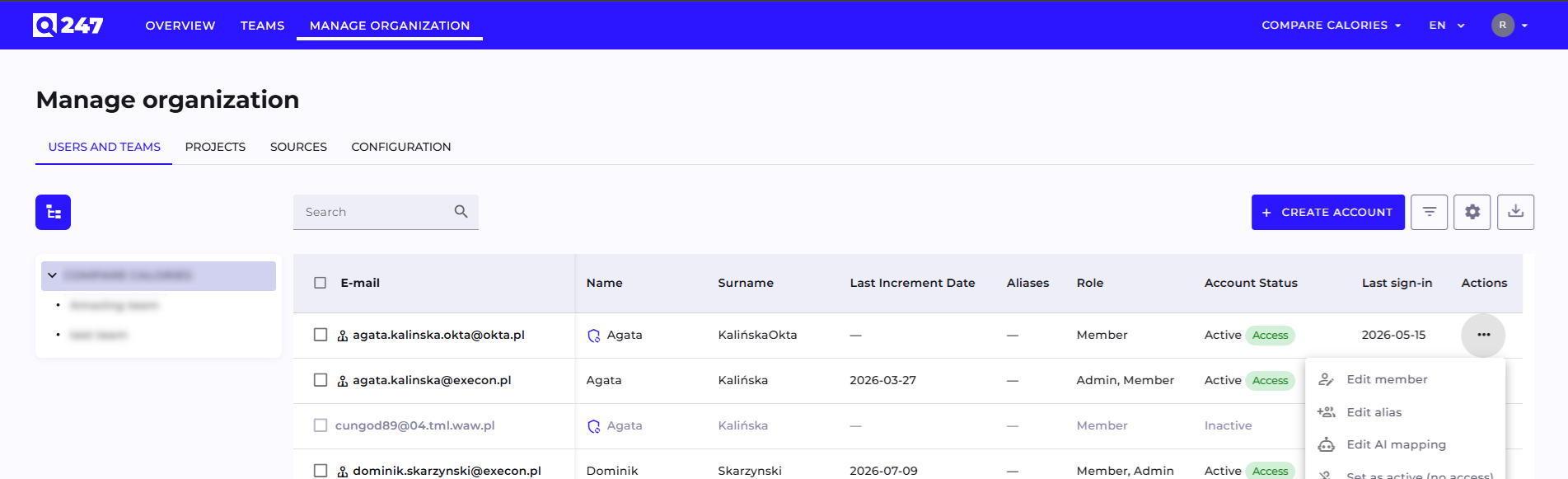1568x479 pixels.
Task: Click the Admin, Member role cell
Action: (1125, 380)
